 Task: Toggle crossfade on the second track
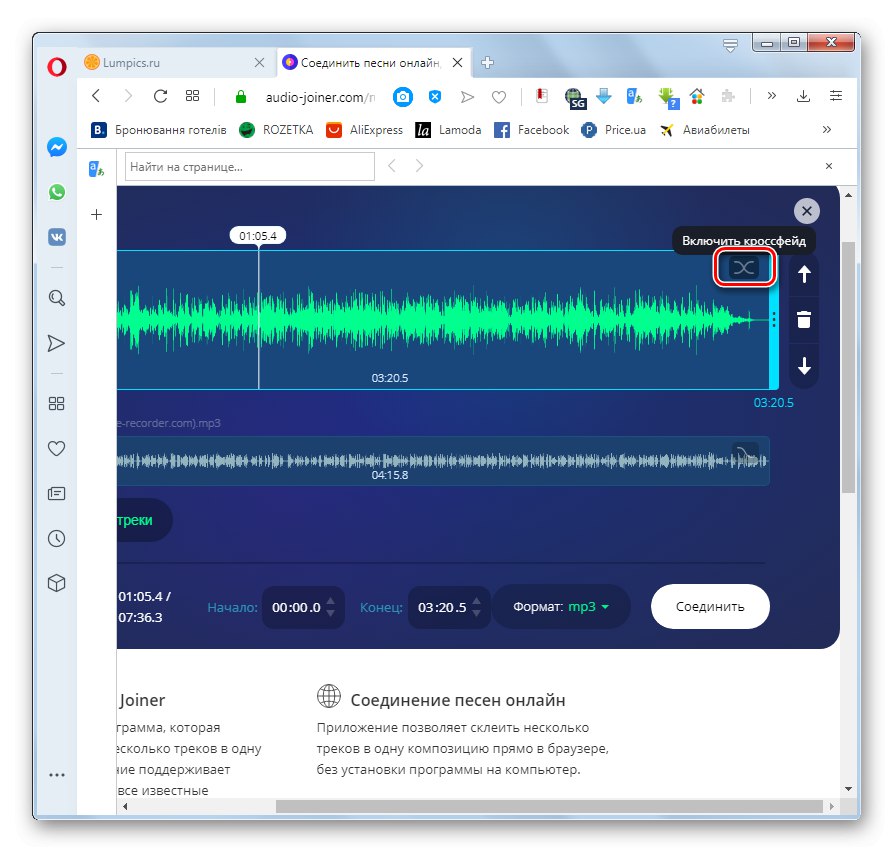(745, 453)
